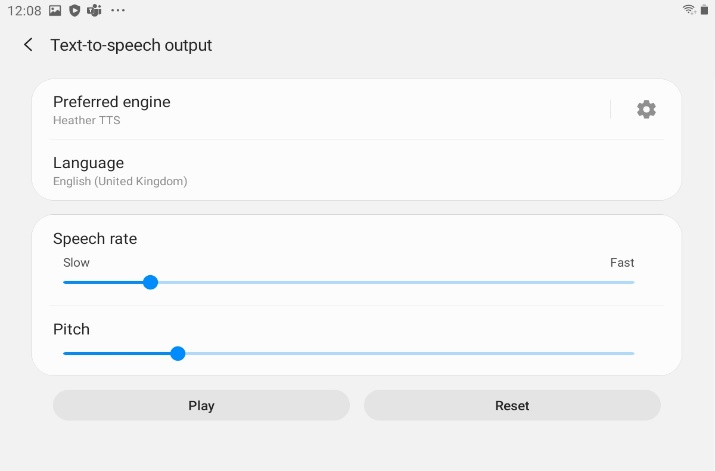
Task: Tap the Wi-Fi status icon
Action: 689,10
